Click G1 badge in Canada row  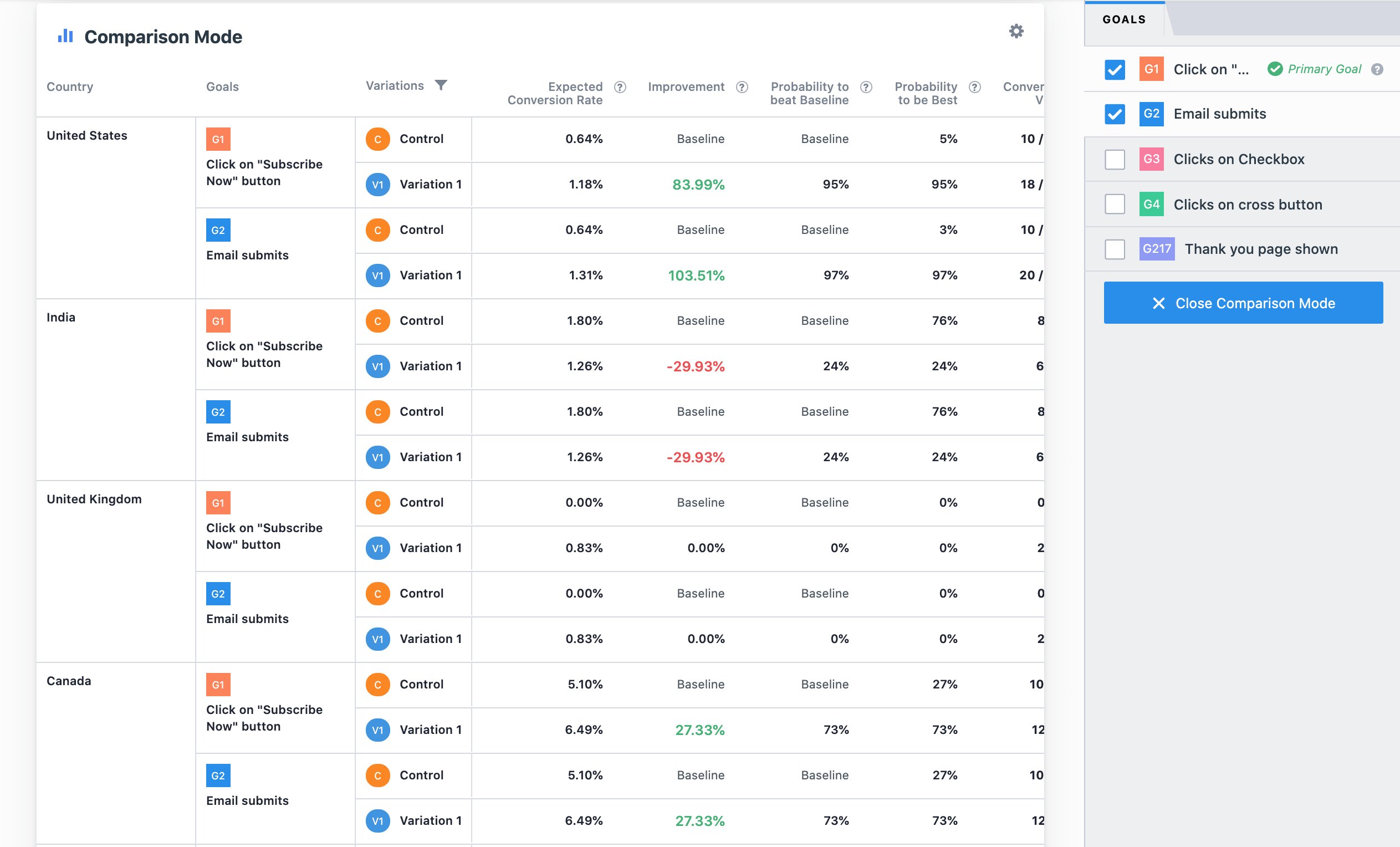click(x=218, y=685)
